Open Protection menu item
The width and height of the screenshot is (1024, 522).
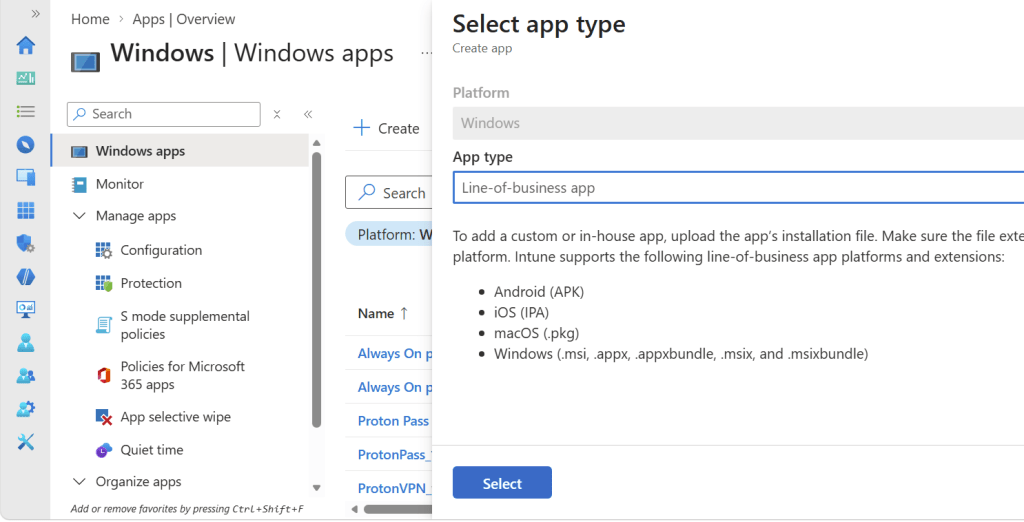coord(151,283)
